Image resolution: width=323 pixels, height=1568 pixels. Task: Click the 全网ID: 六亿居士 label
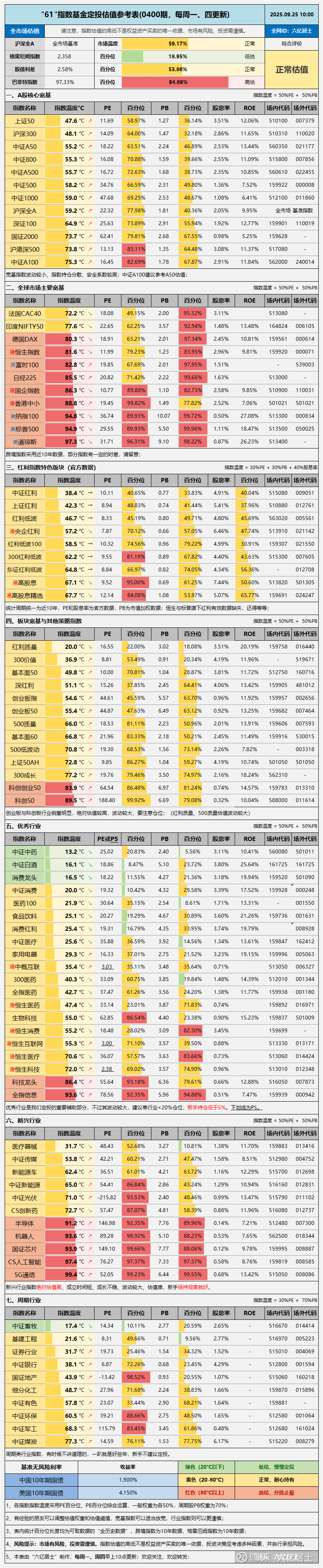tap(291, 30)
